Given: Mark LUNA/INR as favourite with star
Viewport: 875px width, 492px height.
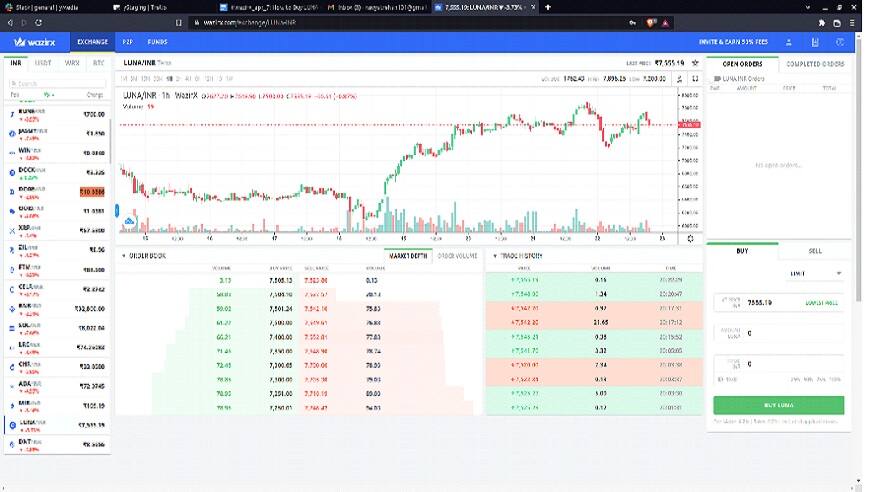Looking at the screenshot, I should click(695, 63).
